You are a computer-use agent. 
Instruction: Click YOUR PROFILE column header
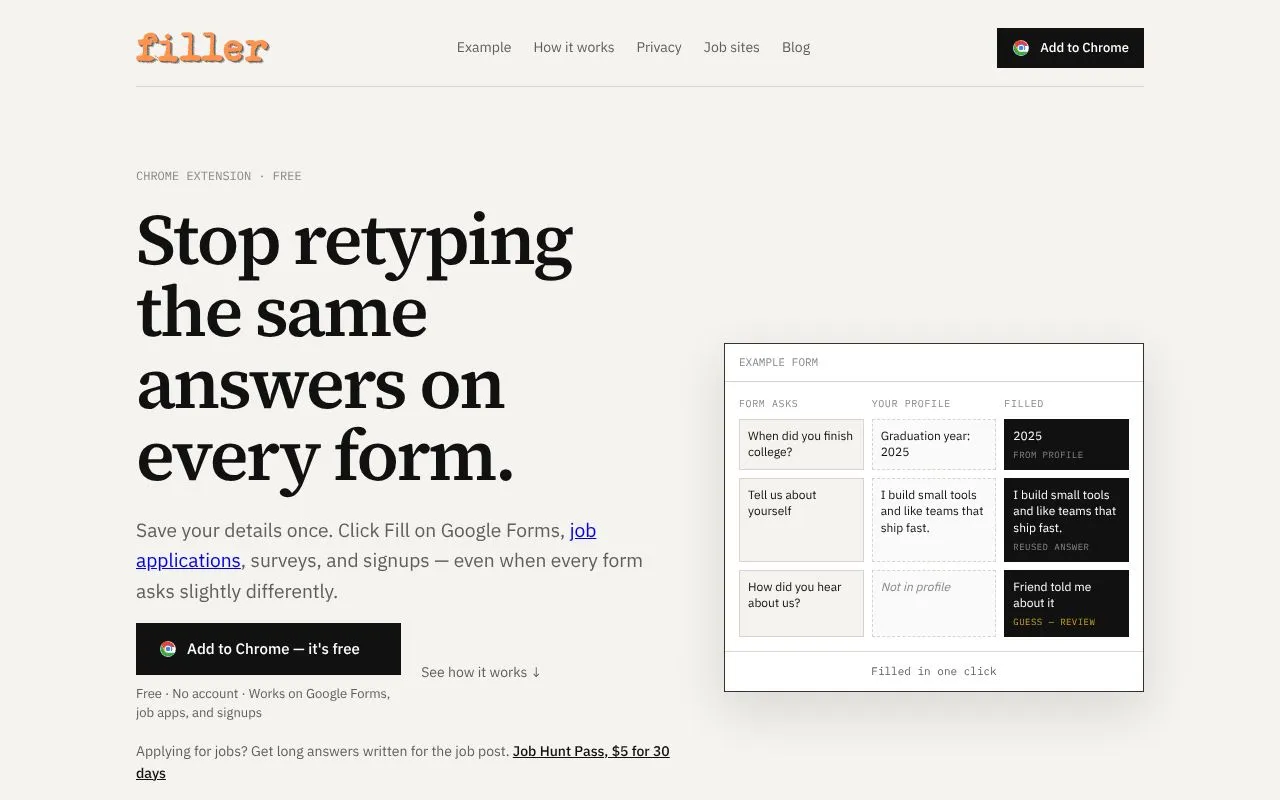[911, 404]
